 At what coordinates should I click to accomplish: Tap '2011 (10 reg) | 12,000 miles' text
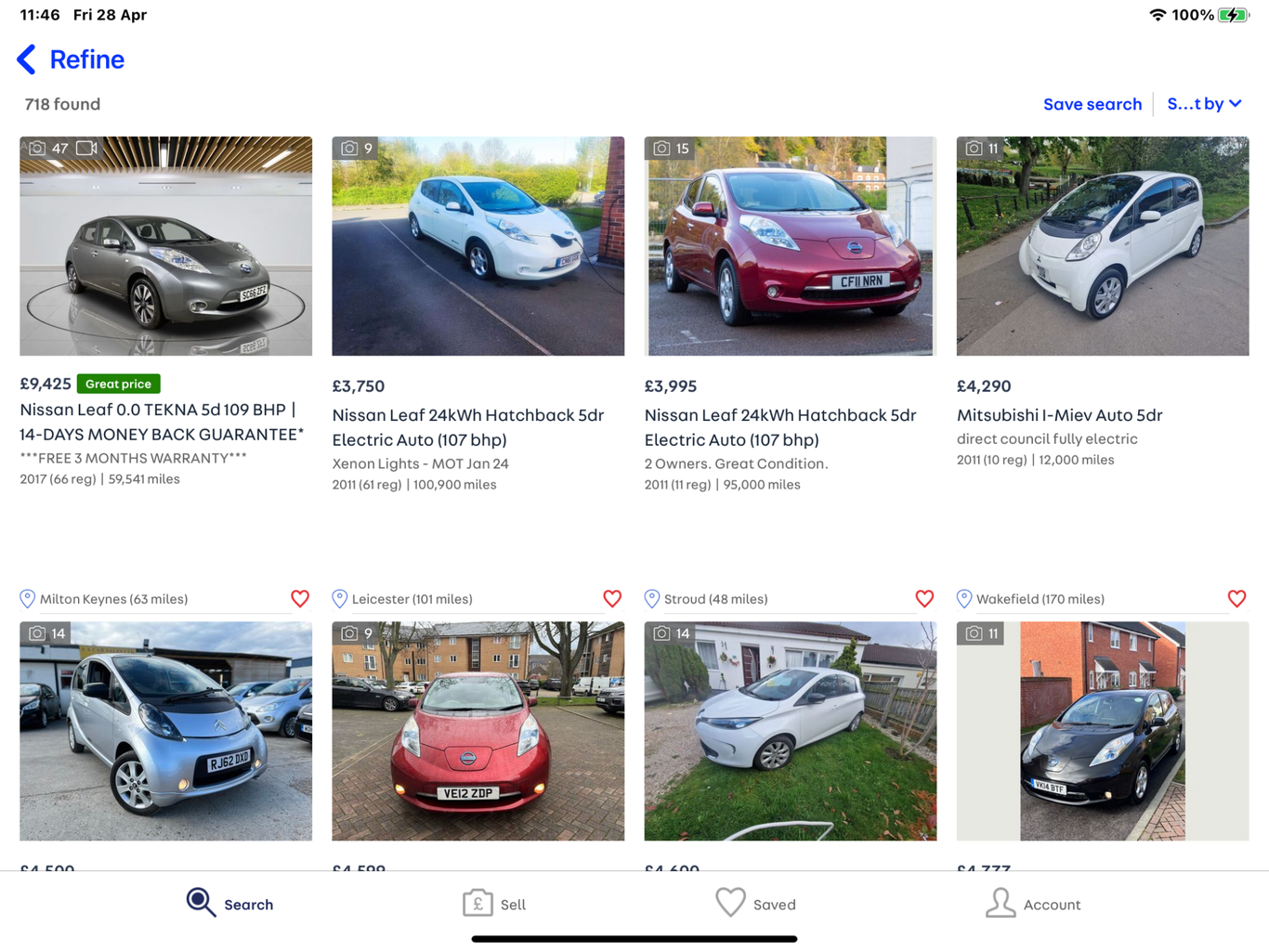pyautogui.click(x=1035, y=460)
